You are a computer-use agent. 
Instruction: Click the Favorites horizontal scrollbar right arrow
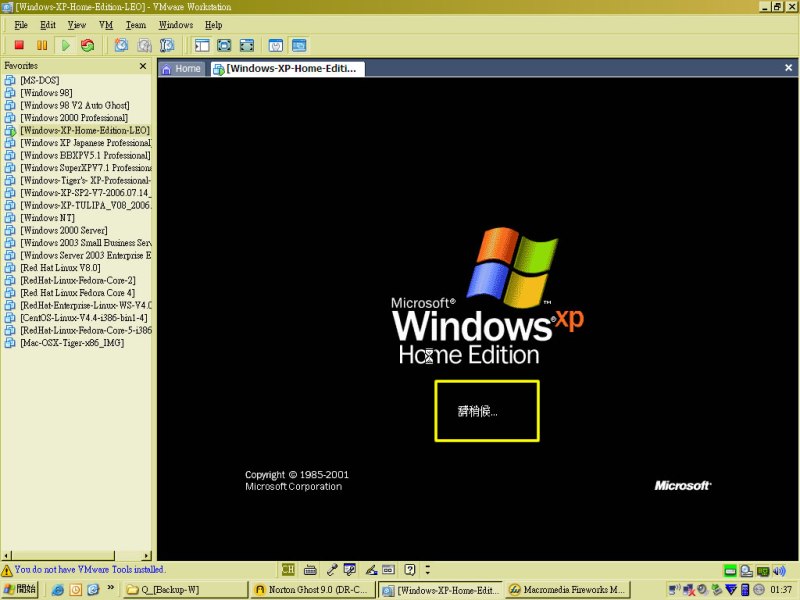click(x=147, y=555)
